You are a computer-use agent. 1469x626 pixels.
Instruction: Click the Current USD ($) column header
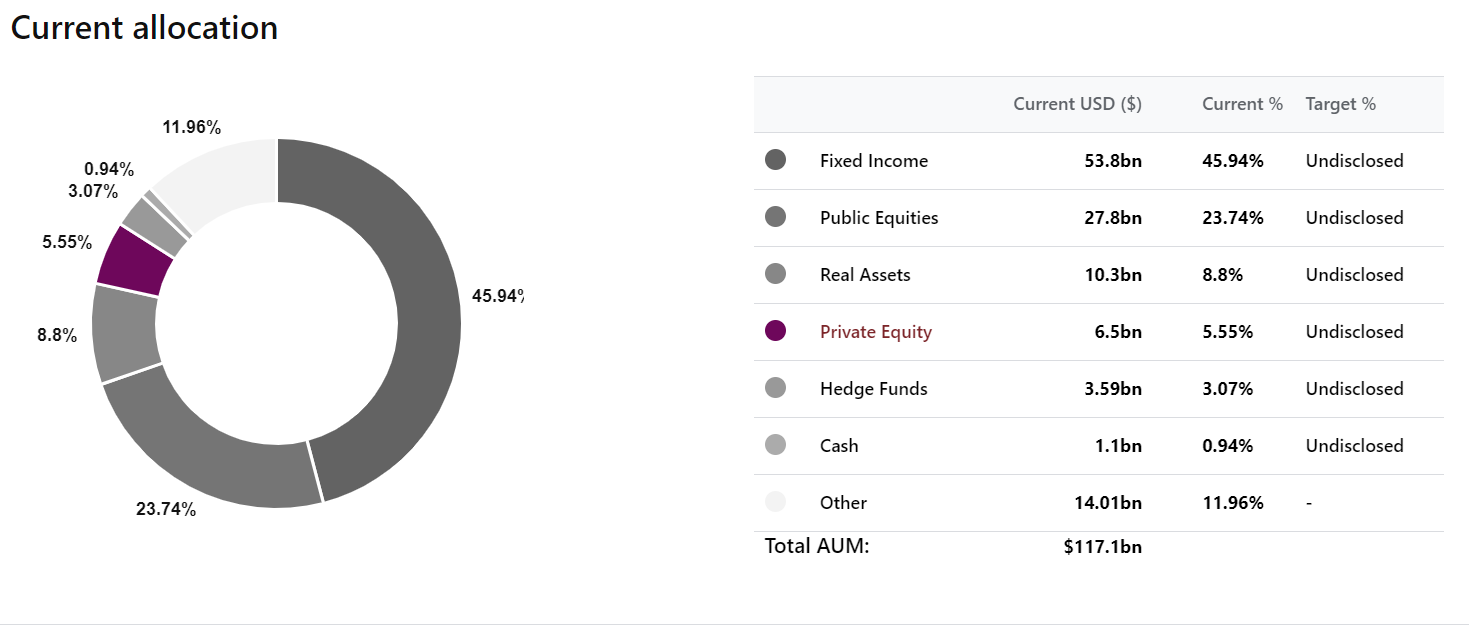click(1077, 104)
